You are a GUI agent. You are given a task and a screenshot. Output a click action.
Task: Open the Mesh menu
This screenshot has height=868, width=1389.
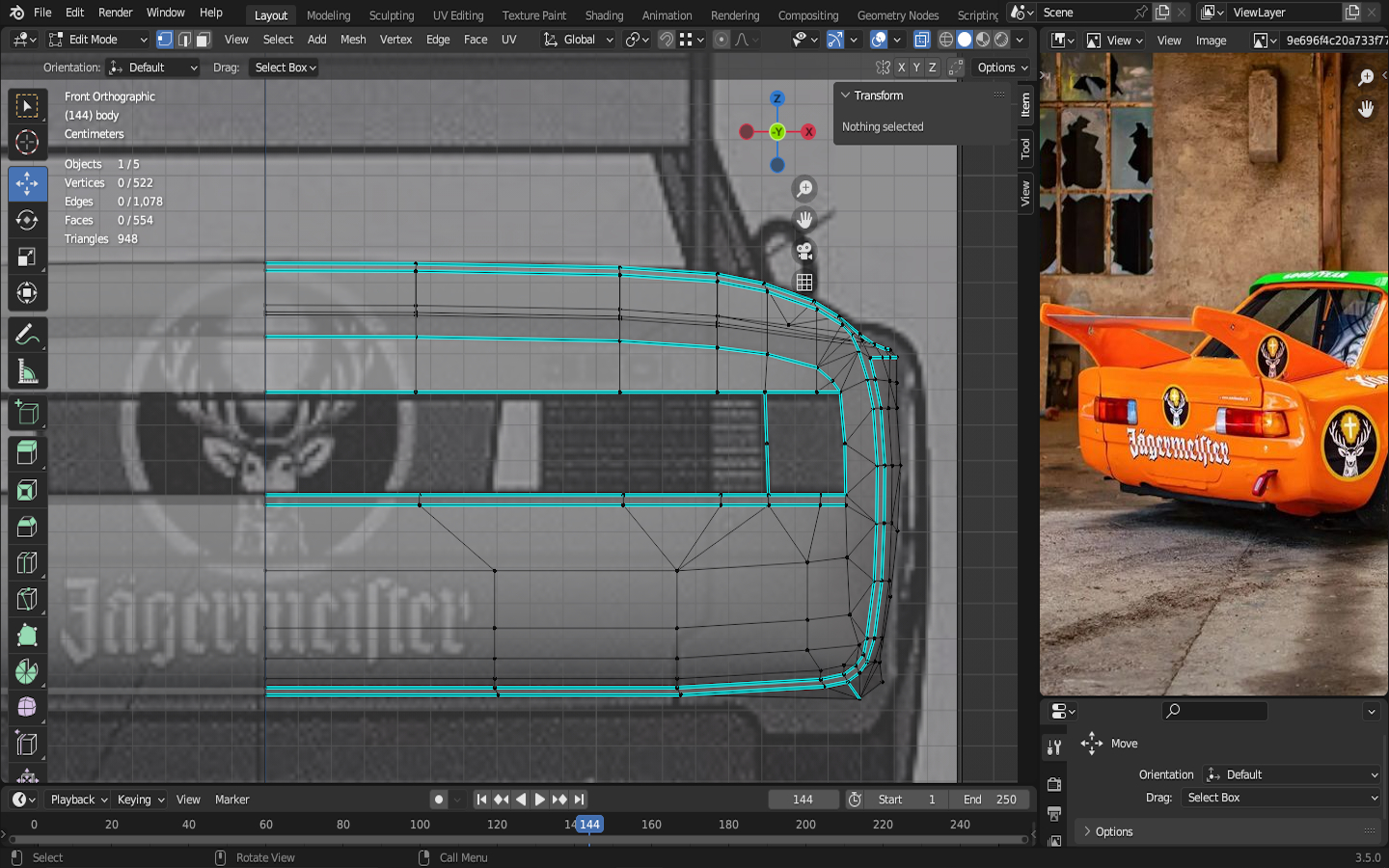[353, 40]
